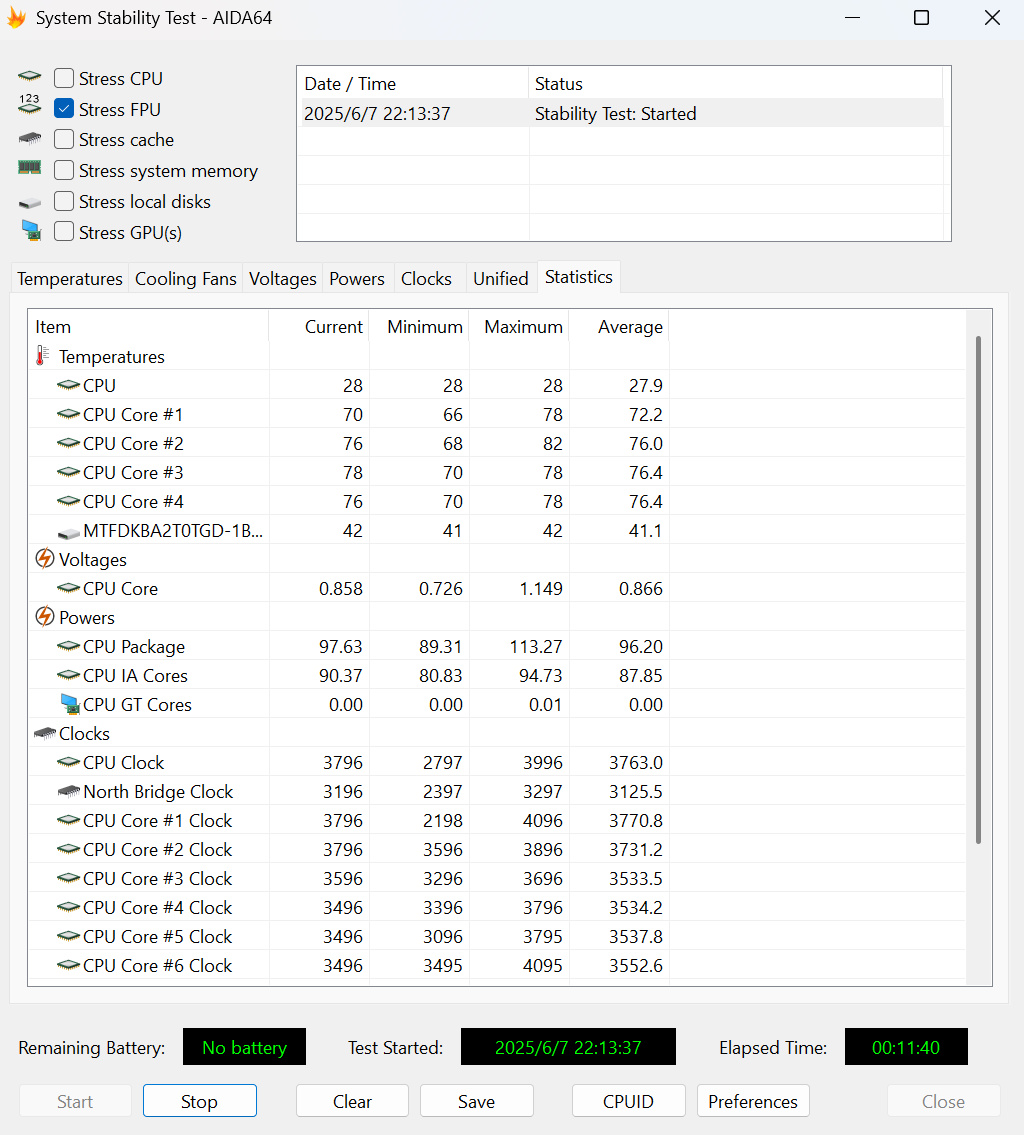The height and width of the screenshot is (1135, 1024).
Task: Open the Voltages tab
Action: pyautogui.click(x=282, y=279)
